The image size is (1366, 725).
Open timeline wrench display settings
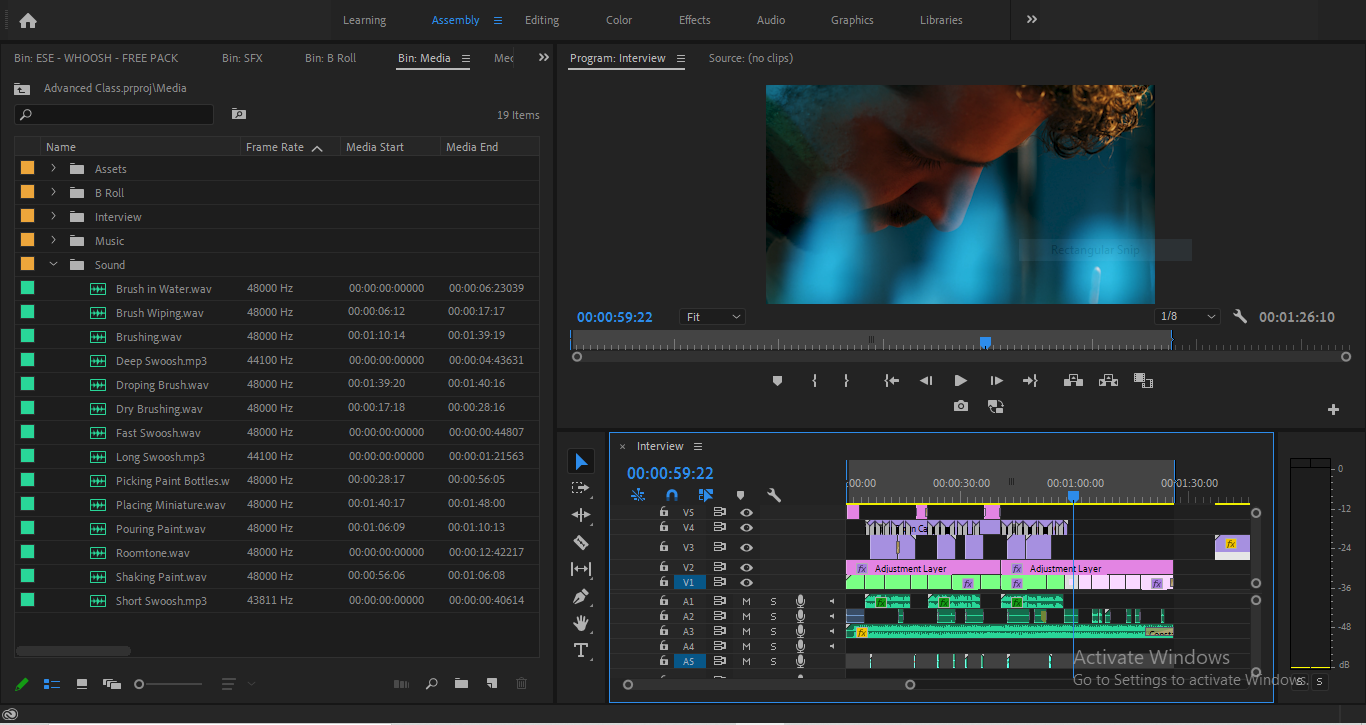(x=773, y=495)
